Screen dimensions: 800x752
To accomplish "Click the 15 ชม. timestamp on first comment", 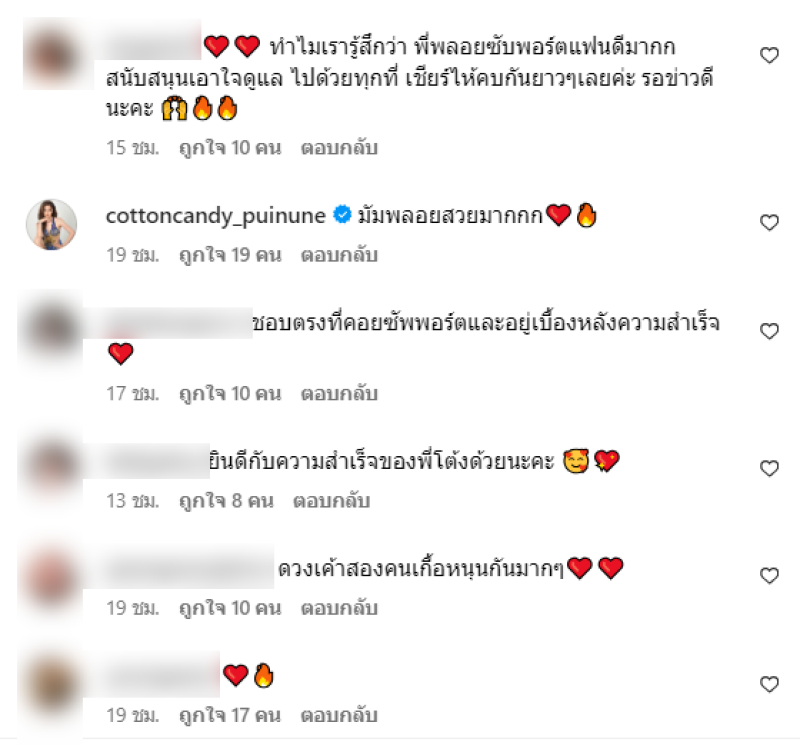I will click(133, 147).
